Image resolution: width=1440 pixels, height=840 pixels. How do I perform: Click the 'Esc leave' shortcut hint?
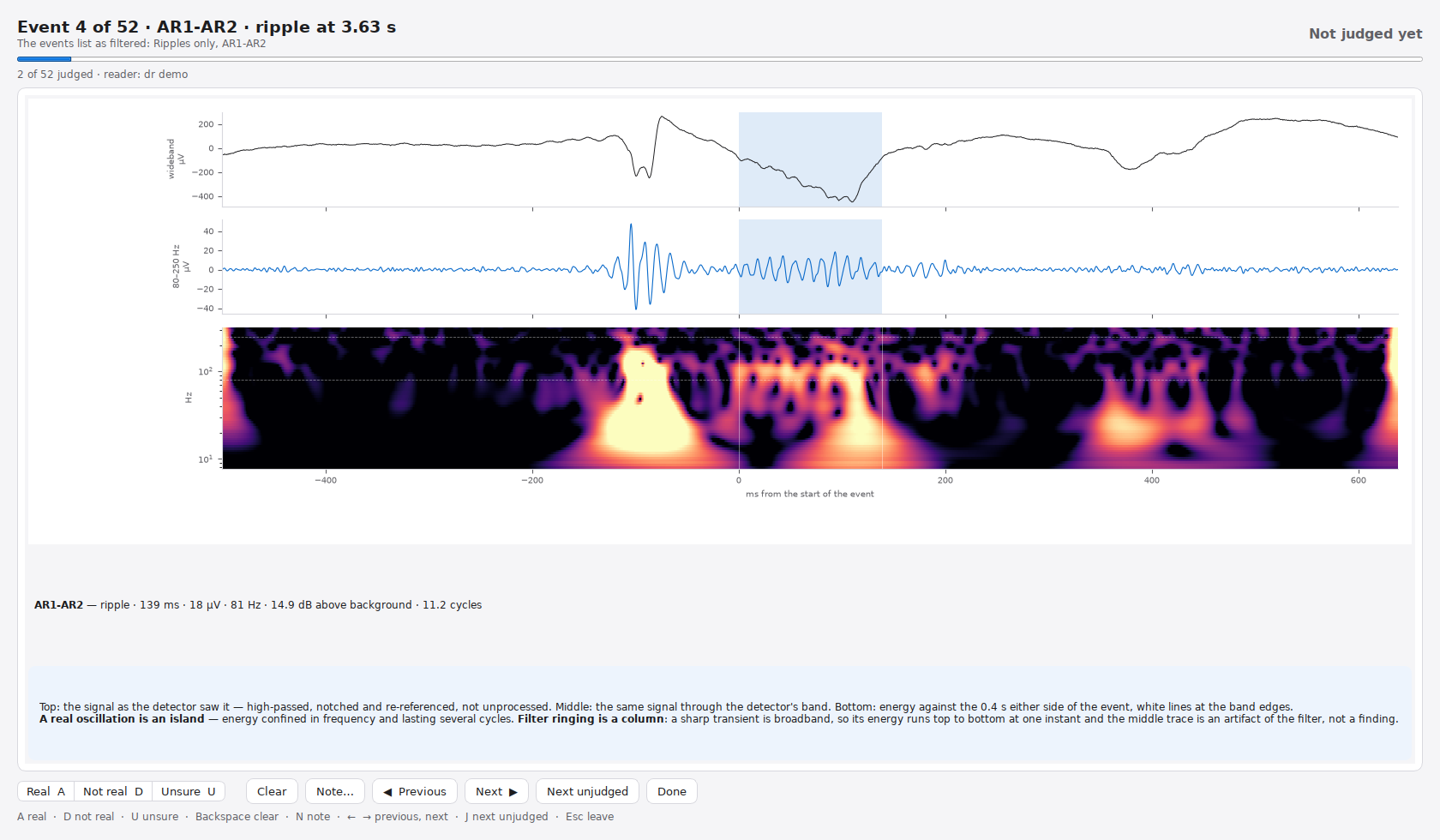590,817
